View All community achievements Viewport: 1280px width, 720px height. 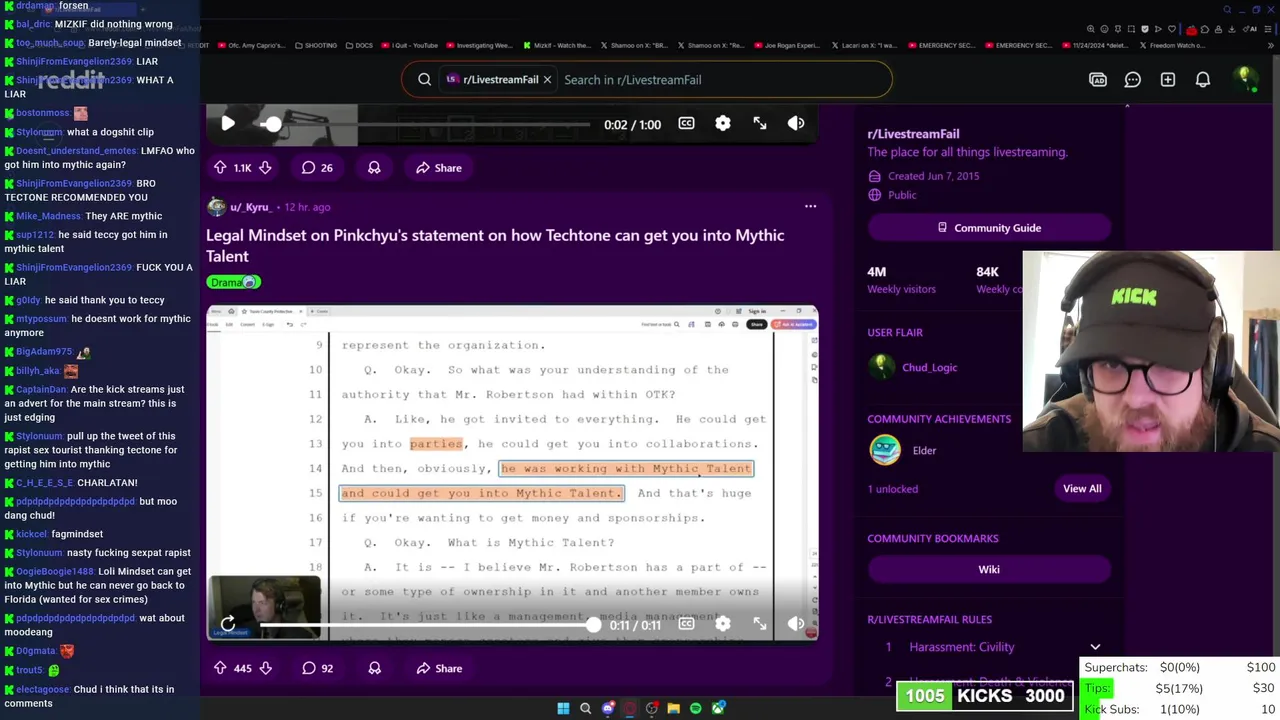pyautogui.click(x=1082, y=489)
